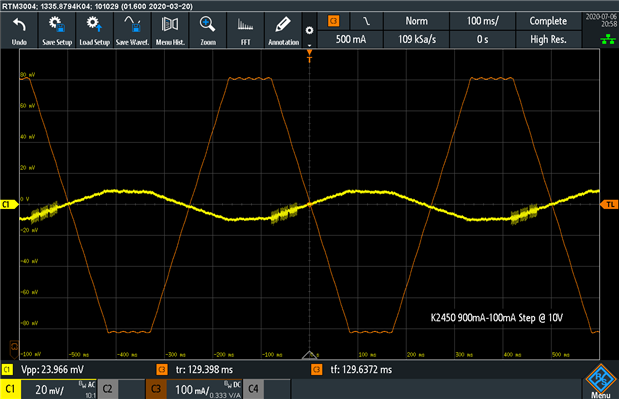Click the Complete acquisition status button
This screenshot has width=619, height=399.
[548, 21]
